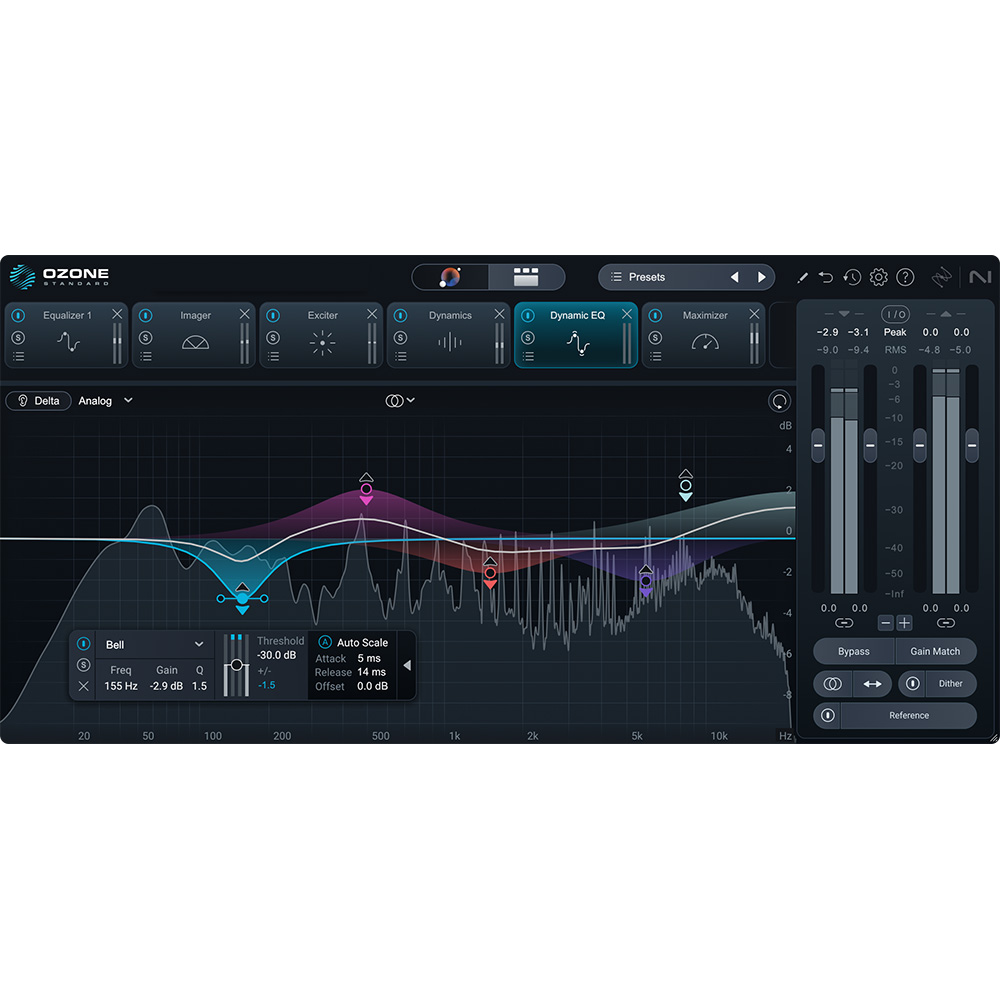The height and width of the screenshot is (1000, 1000).
Task: Remove the Imager module
Action: (244, 314)
